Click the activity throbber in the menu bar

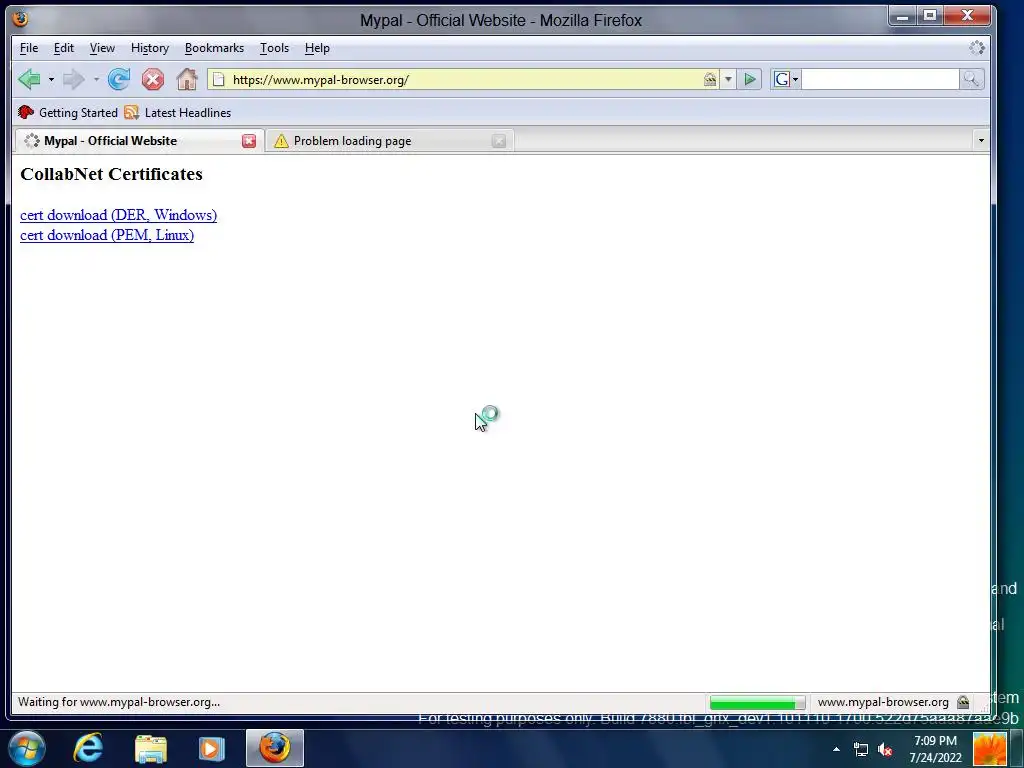click(x=977, y=48)
